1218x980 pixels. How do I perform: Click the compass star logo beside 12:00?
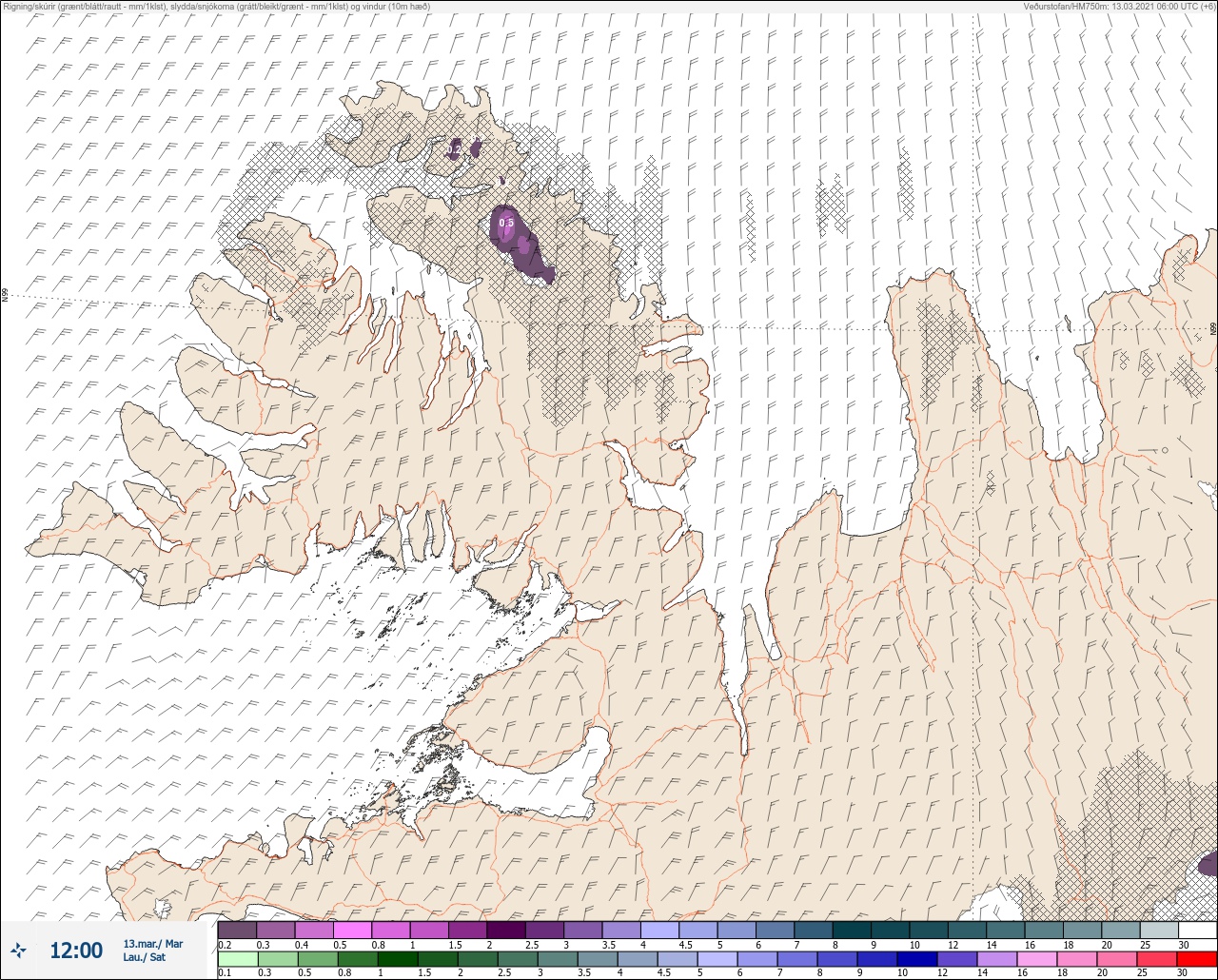(18, 950)
